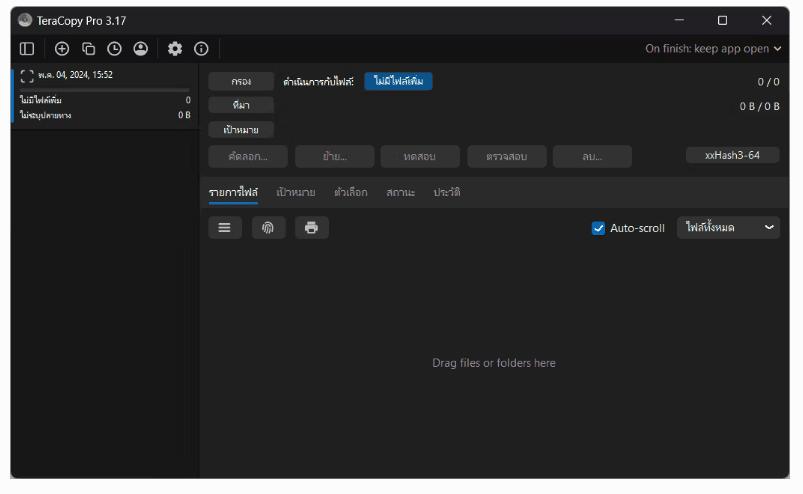Open the hamburger list menu button

224,228
